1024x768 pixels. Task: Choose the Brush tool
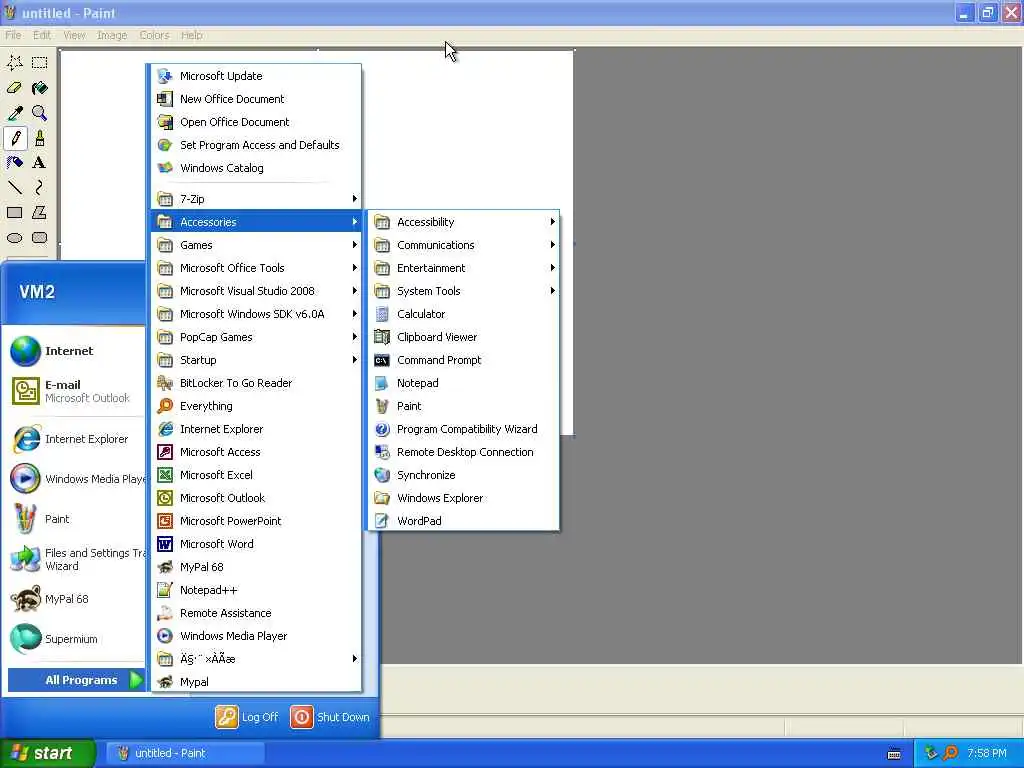click(x=39, y=138)
